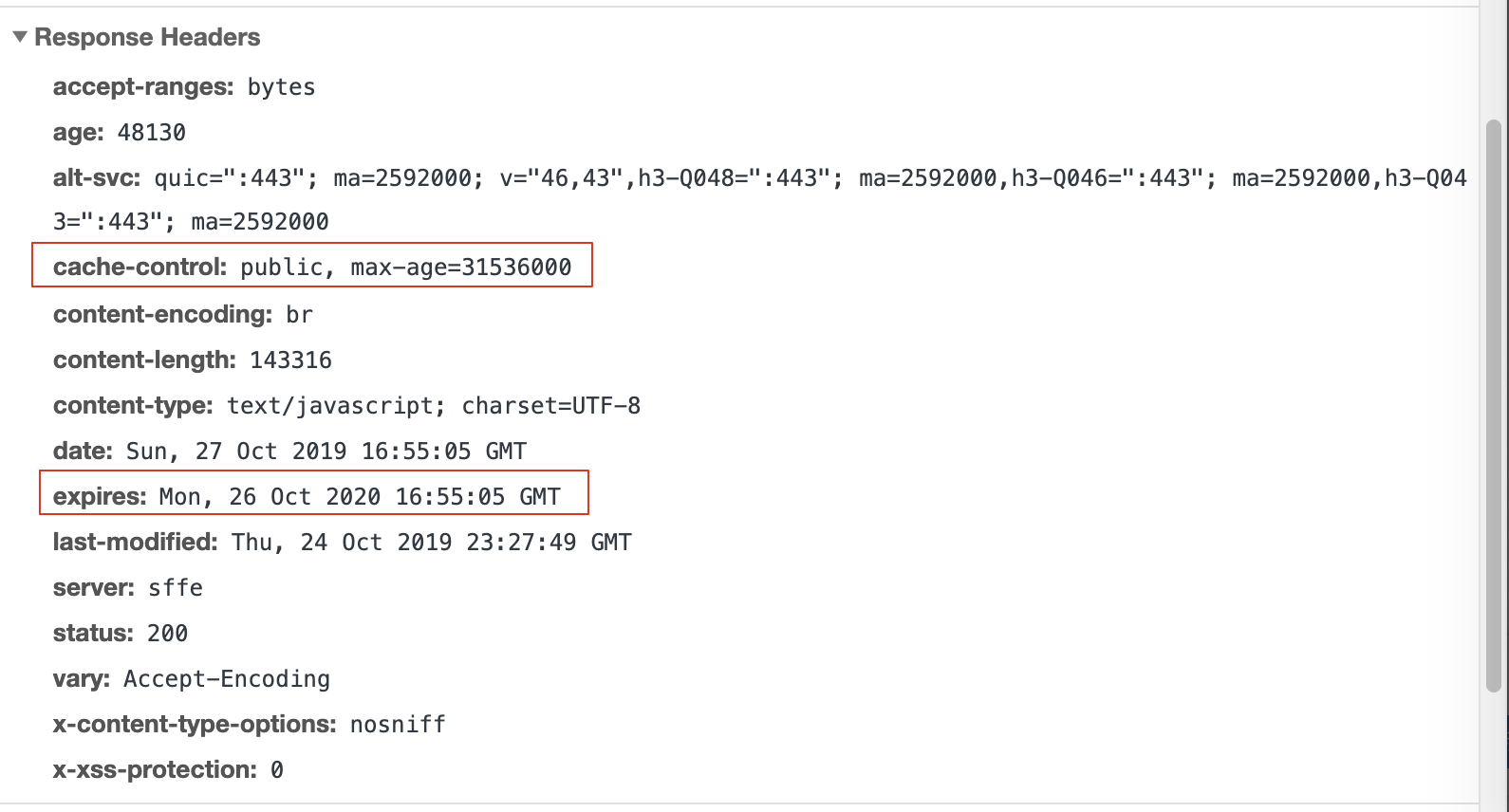Select the alt-svc header name
The height and width of the screenshot is (812, 1509).
[97, 177]
